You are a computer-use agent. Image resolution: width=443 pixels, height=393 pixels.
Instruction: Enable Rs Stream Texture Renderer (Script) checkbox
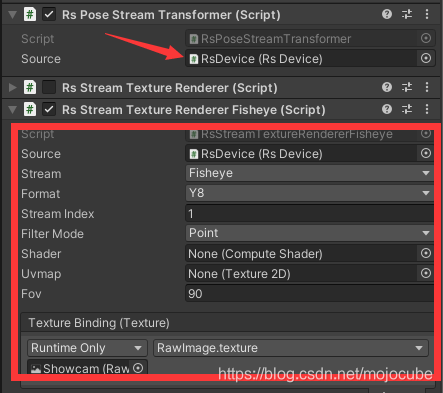click(x=49, y=88)
